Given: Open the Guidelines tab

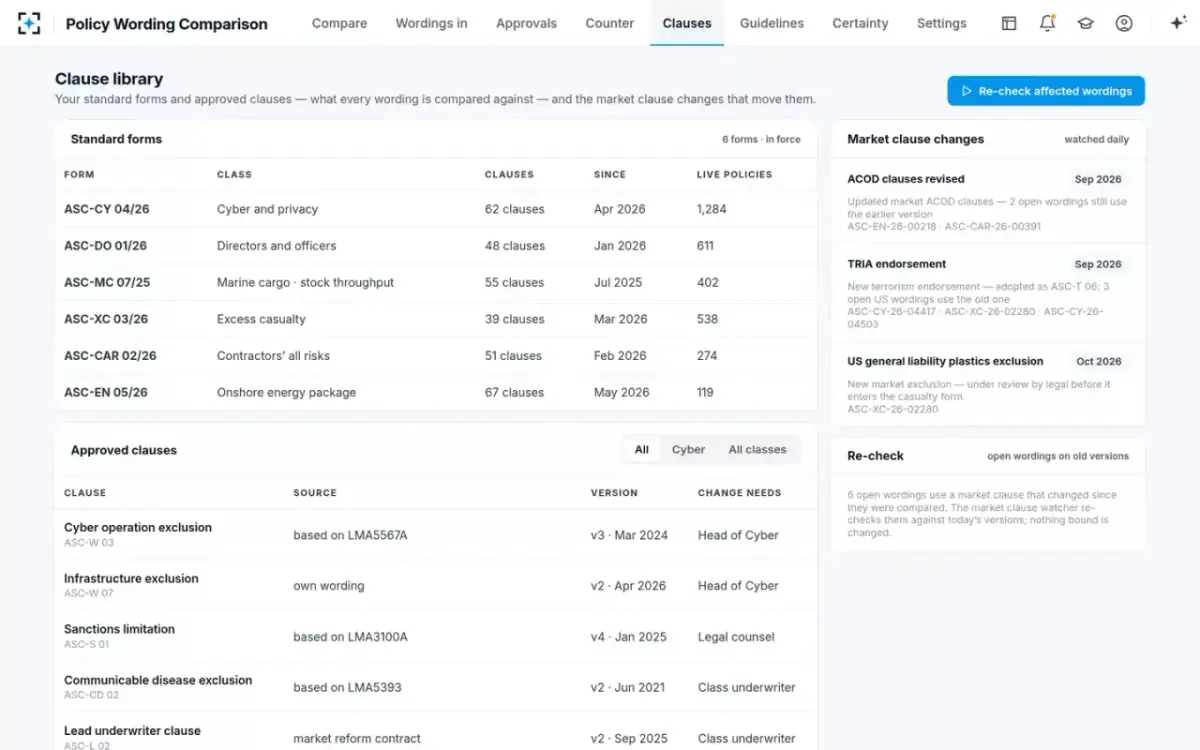Looking at the screenshot, I should tap(772, 23).
